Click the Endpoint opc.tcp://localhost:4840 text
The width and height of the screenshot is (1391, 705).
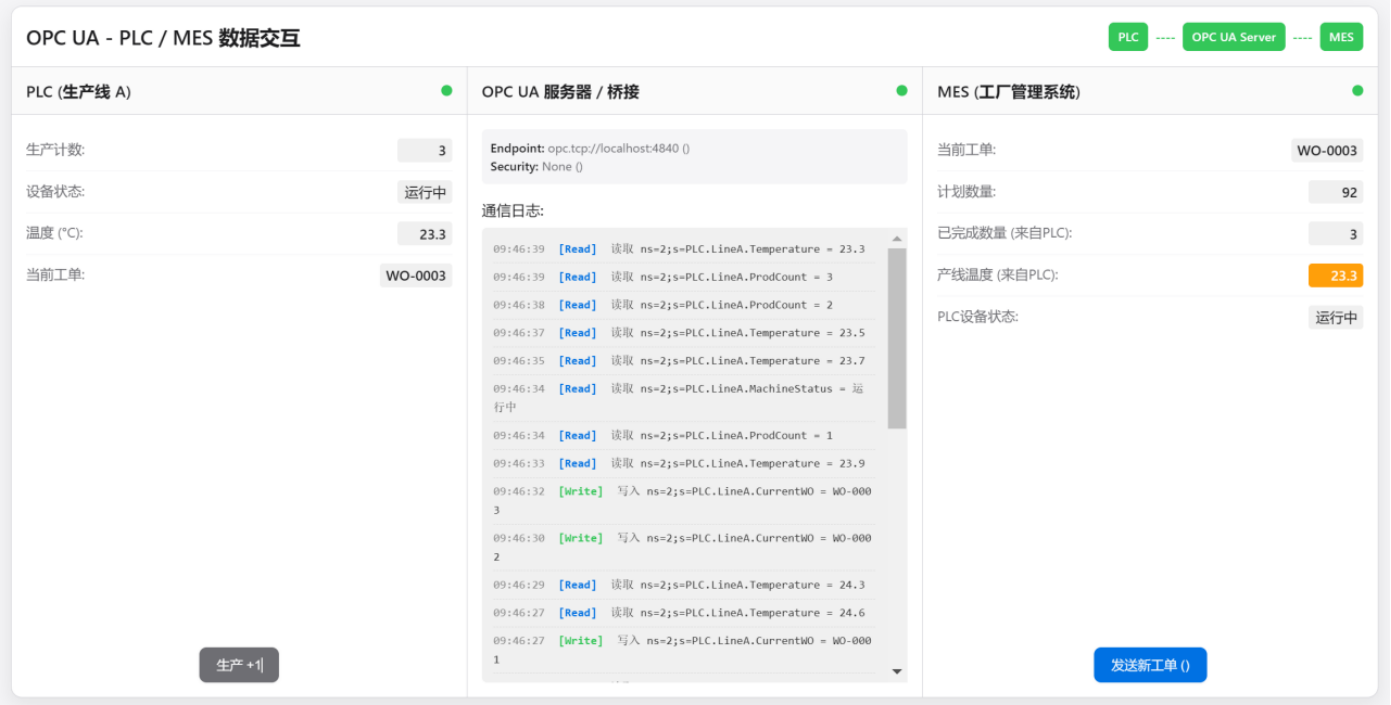tap(590, 148)
